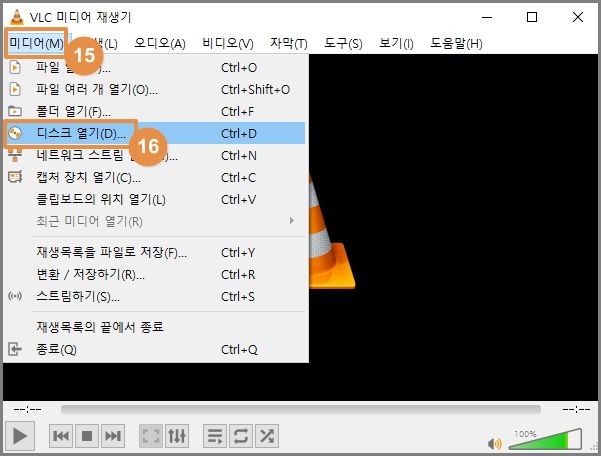Toggle loop mode icon
Image resolution: width=601 pixels, height=456 pixels.
coord(241,436)
